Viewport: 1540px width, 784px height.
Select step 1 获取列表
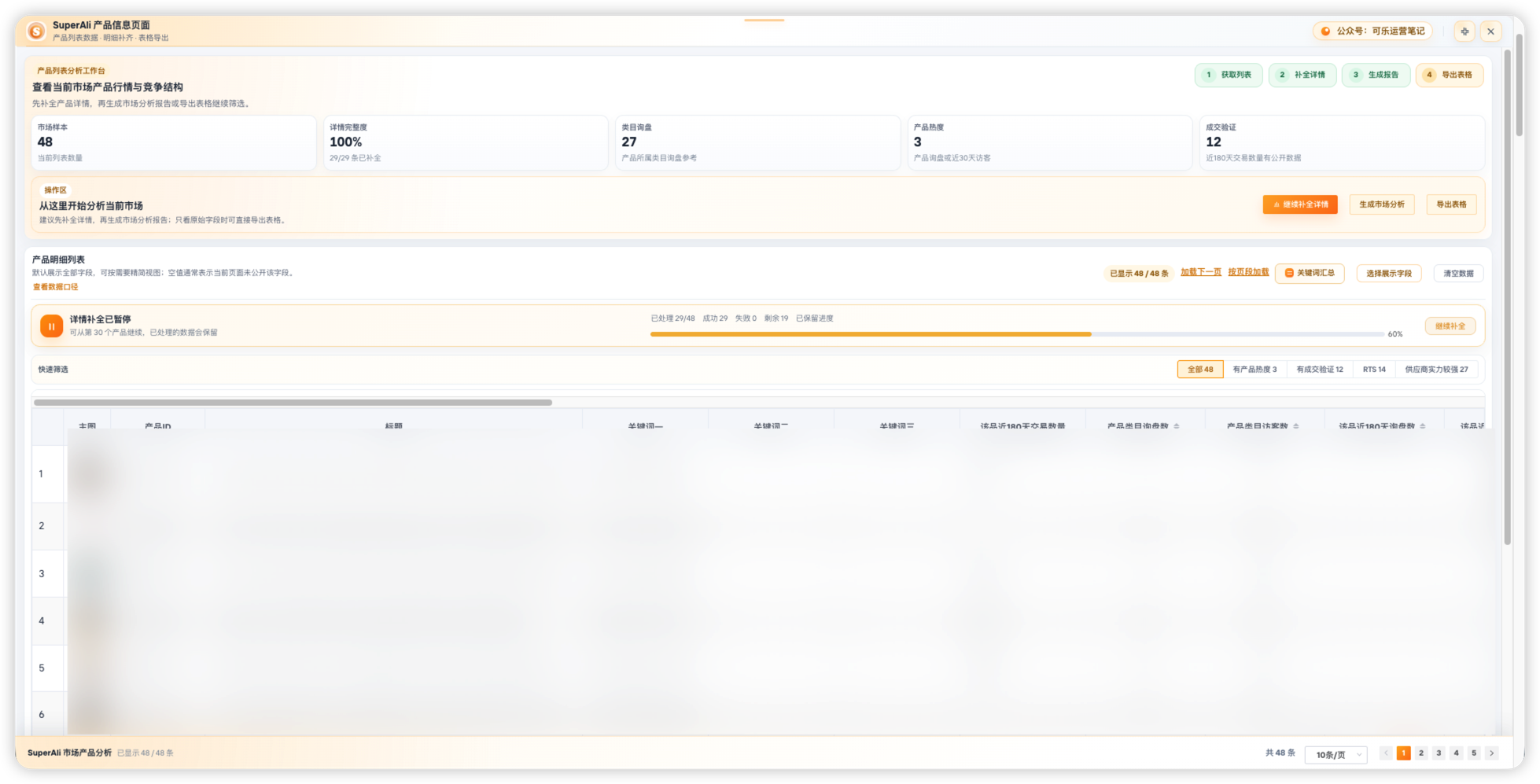click(x=1229, y=75)
